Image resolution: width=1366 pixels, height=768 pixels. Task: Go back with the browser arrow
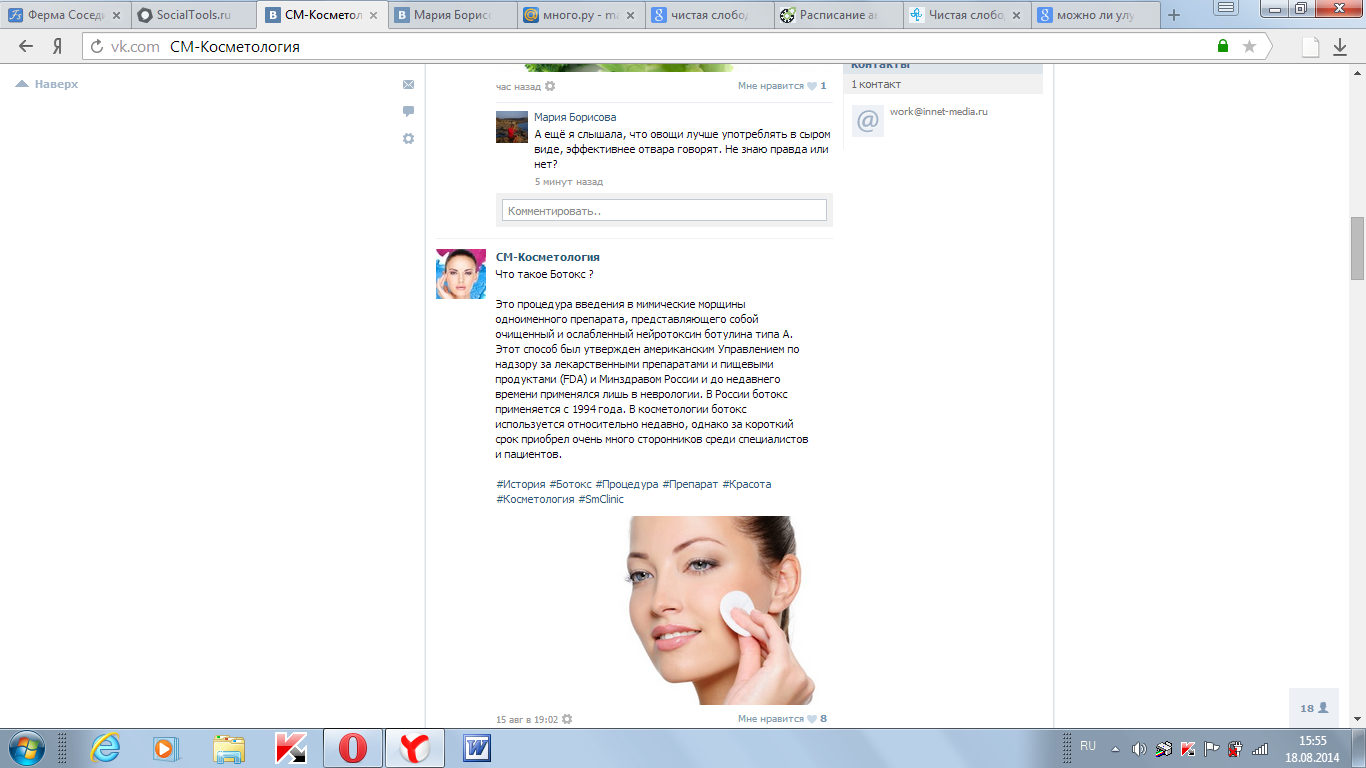coord(25,47)
